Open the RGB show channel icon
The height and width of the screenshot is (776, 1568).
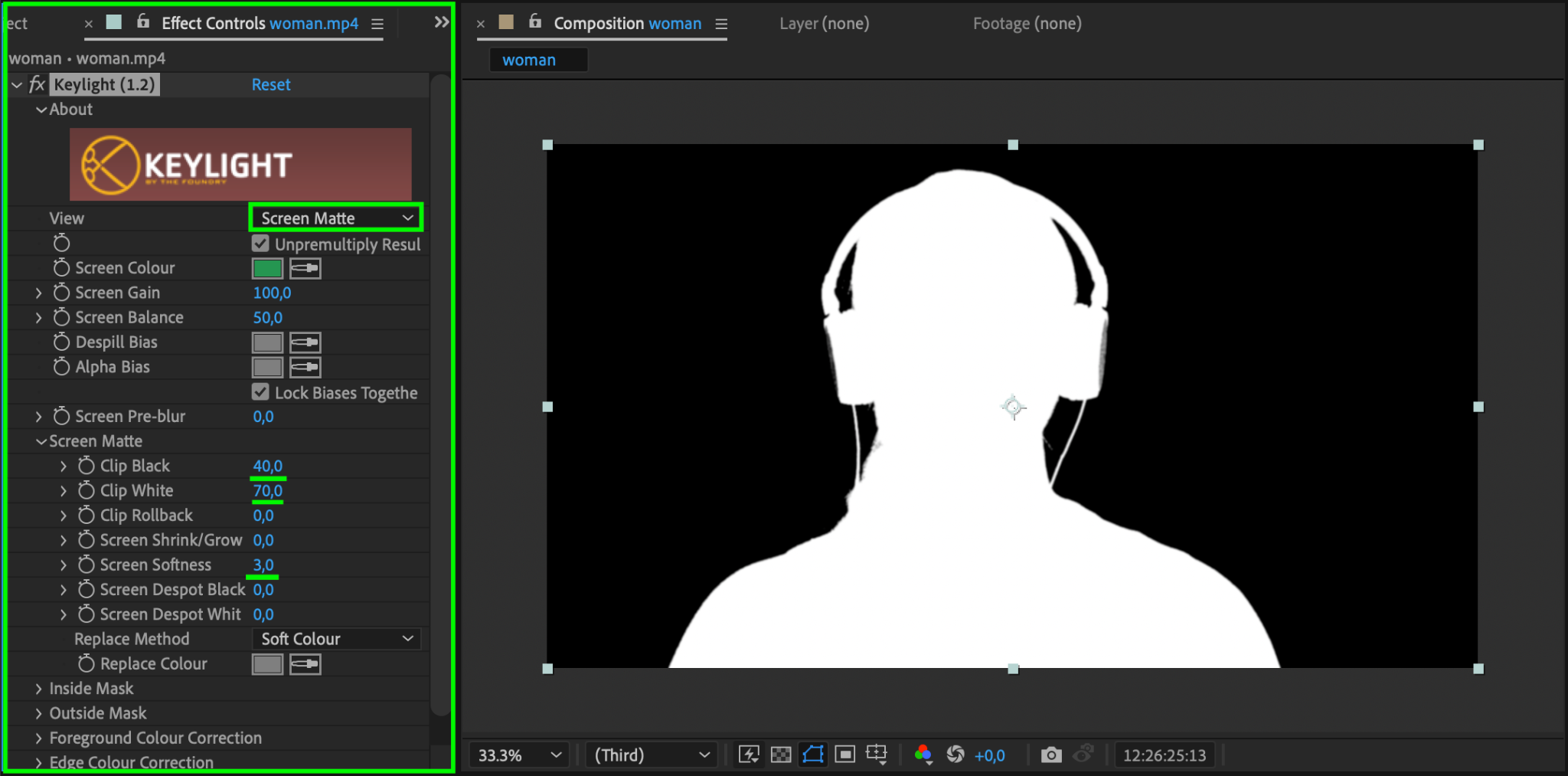point(923,755)
